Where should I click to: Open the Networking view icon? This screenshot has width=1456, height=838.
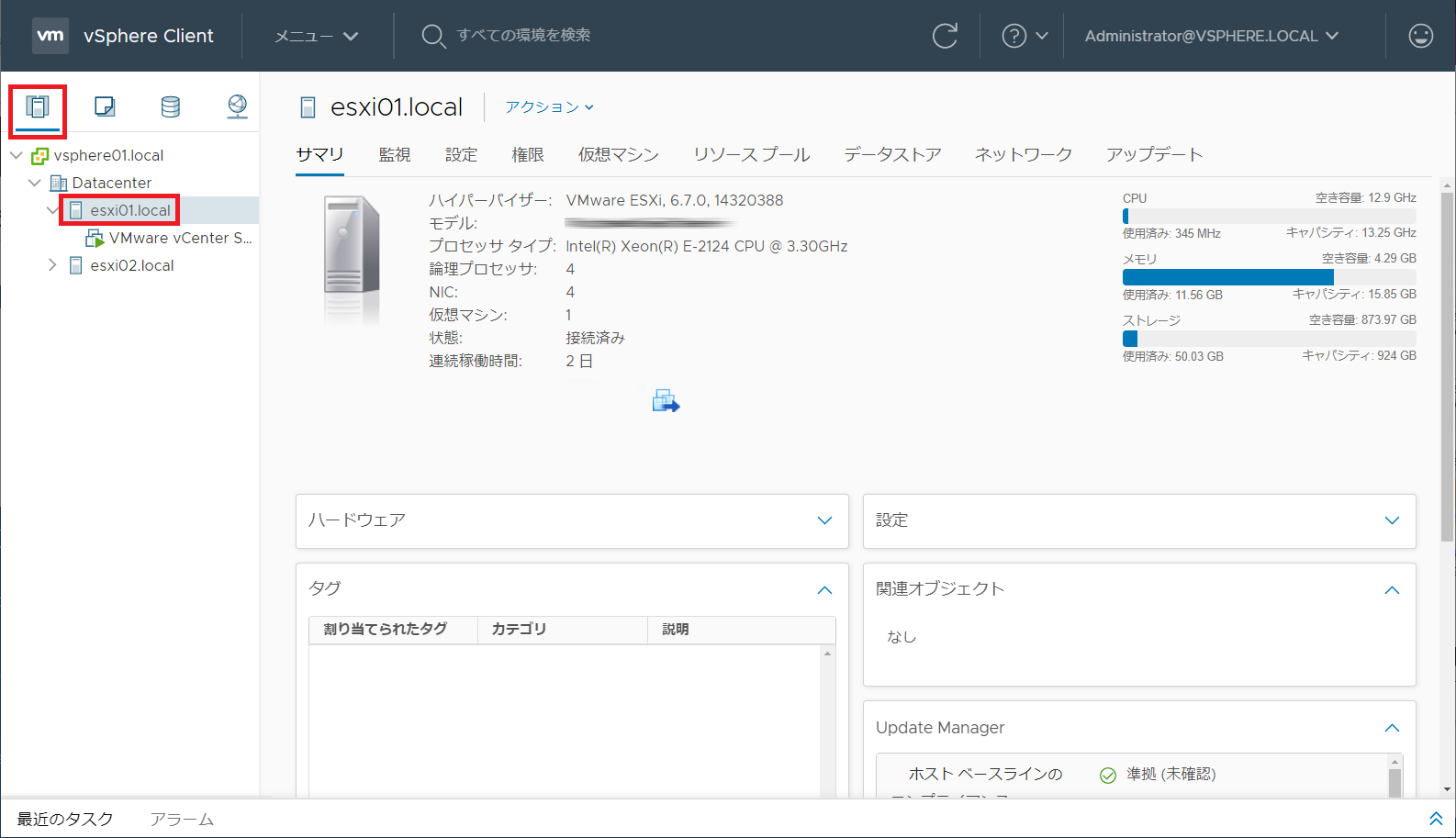pos(238,106)
